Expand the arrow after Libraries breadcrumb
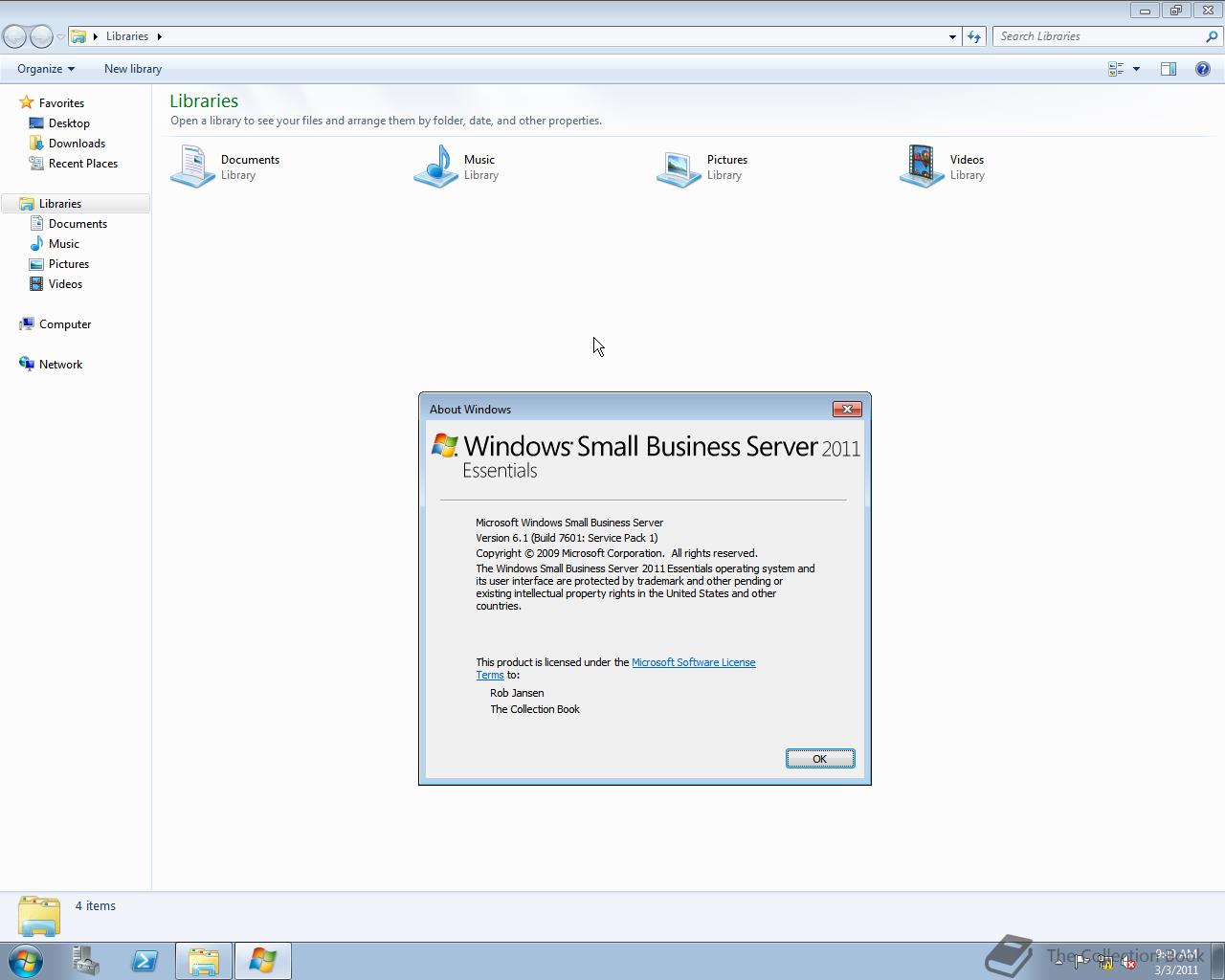The width and height of the screenshot is (1225, 980). click(159, 36)
